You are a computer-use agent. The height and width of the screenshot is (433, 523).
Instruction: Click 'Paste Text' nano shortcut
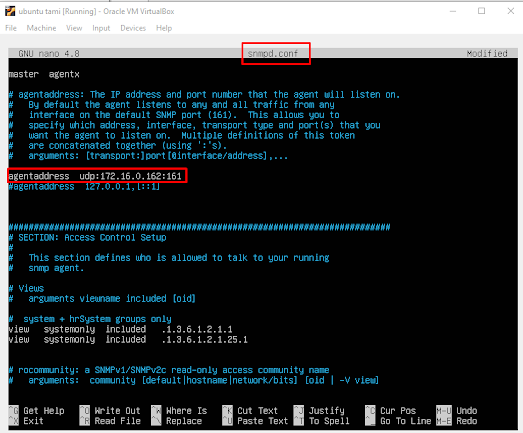[x=255, y=421]
